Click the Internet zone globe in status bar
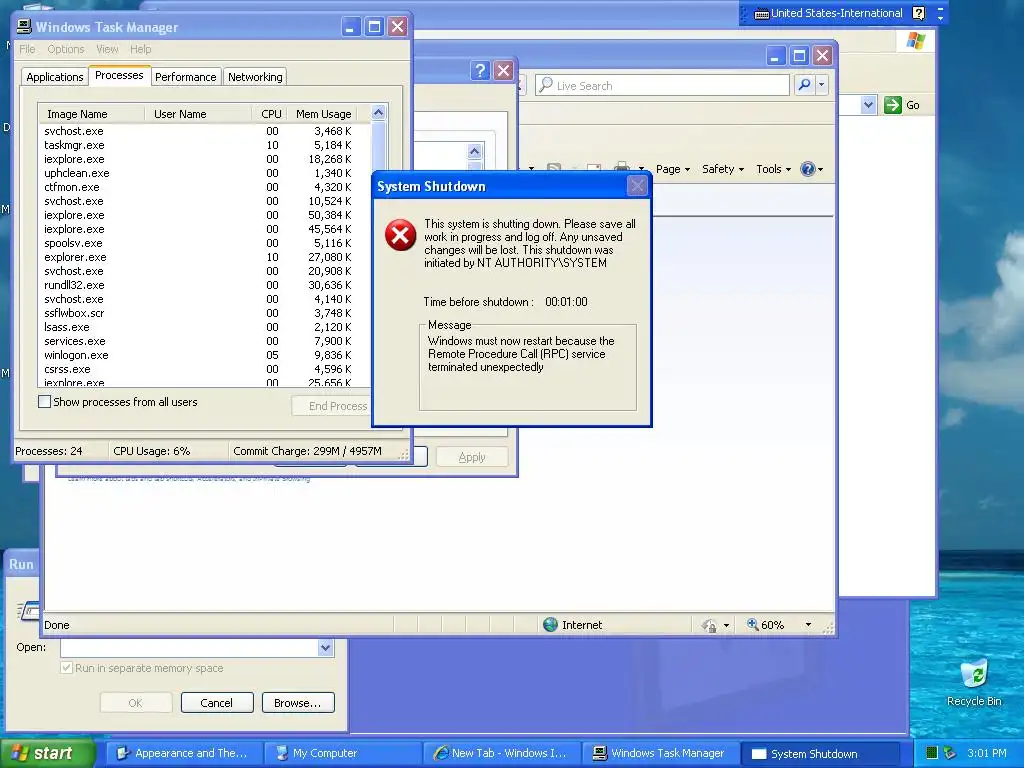Viewport: 1024px width, 768px height. [x=551, y=624]
